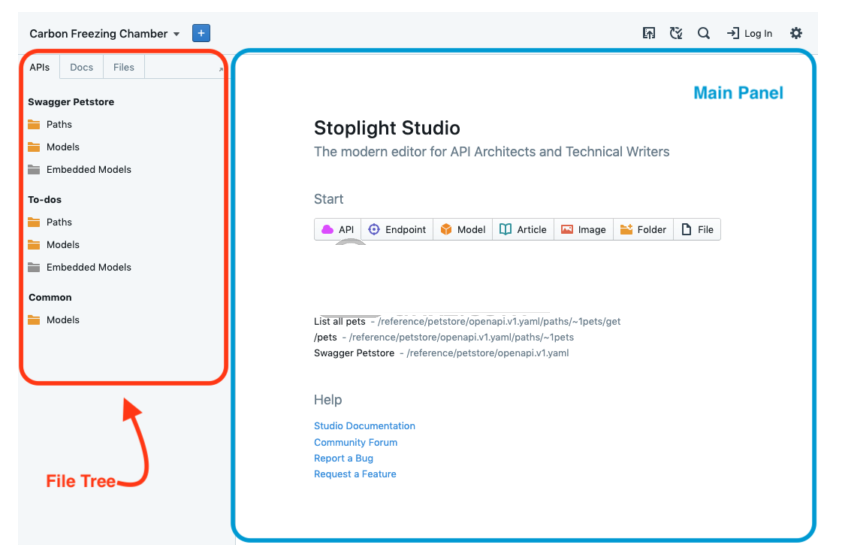
Task: Switch to the Files tab
Action: point(124,68)
